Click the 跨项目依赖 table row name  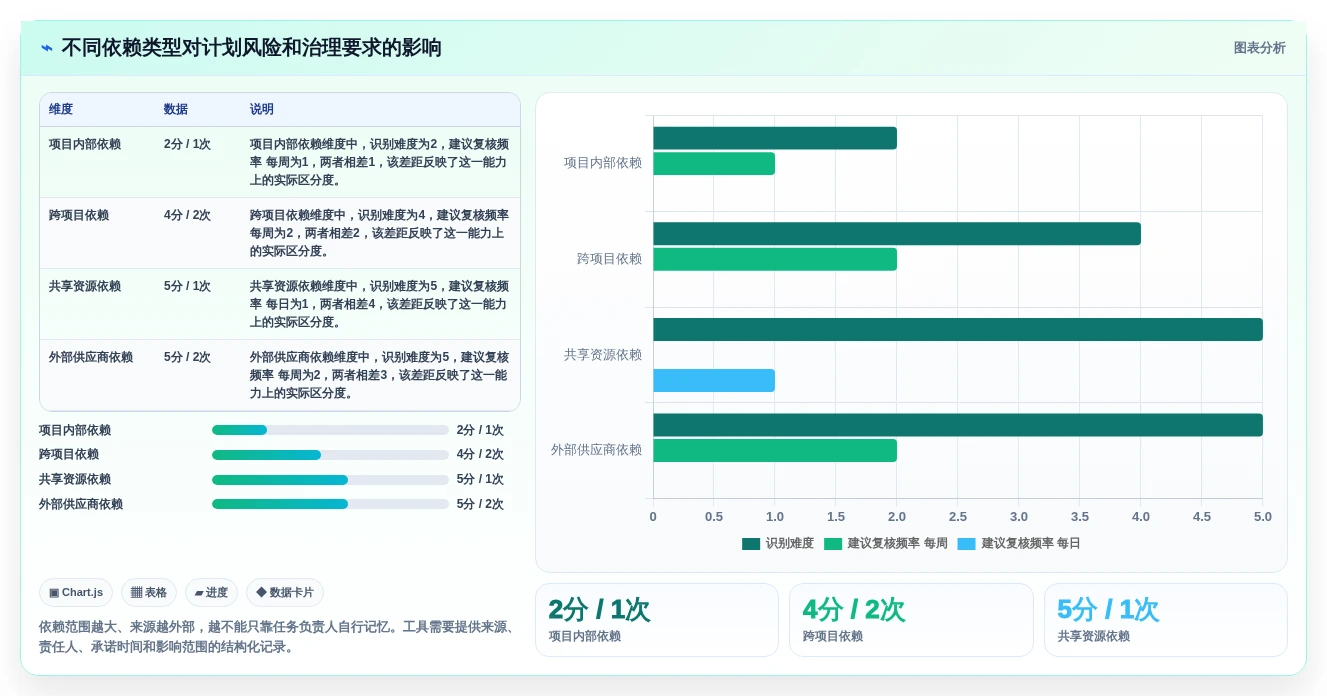point(79,215)
